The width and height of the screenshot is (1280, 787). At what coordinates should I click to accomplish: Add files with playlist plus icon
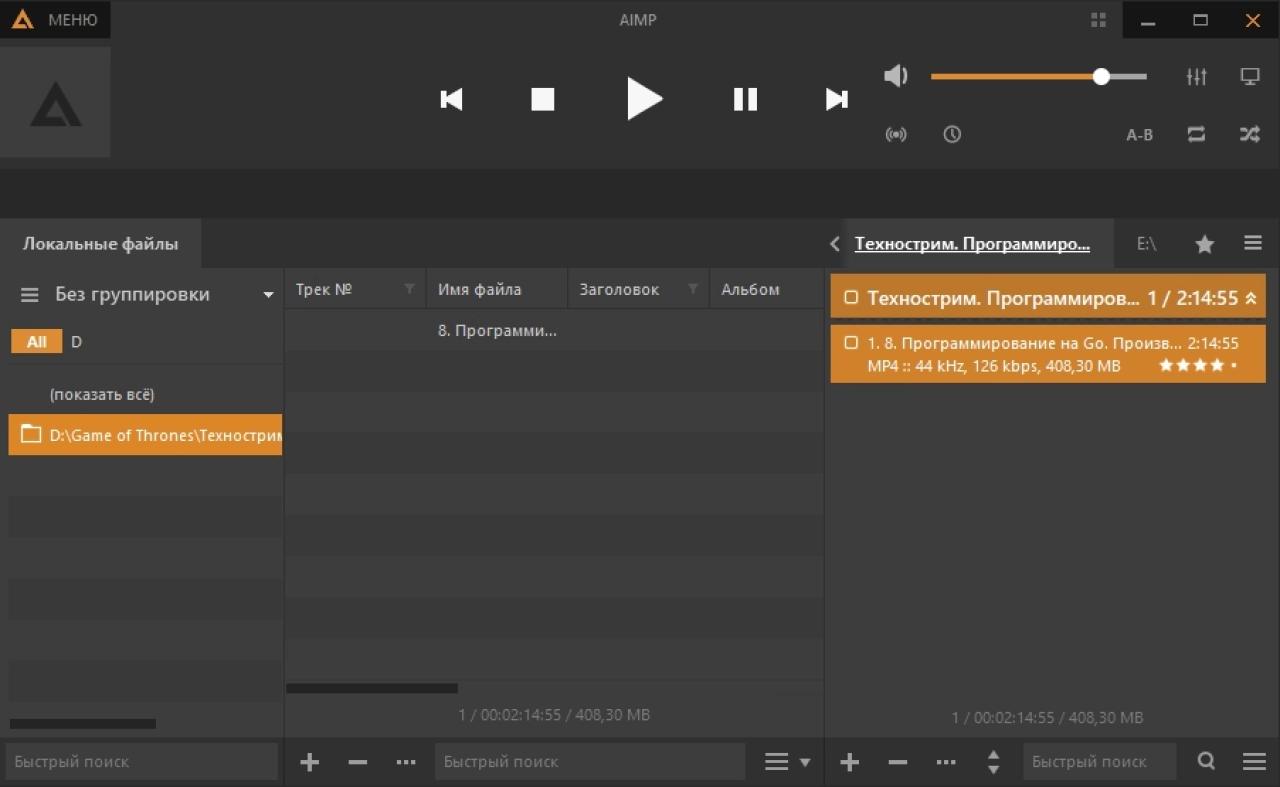(x=850, y=762)
